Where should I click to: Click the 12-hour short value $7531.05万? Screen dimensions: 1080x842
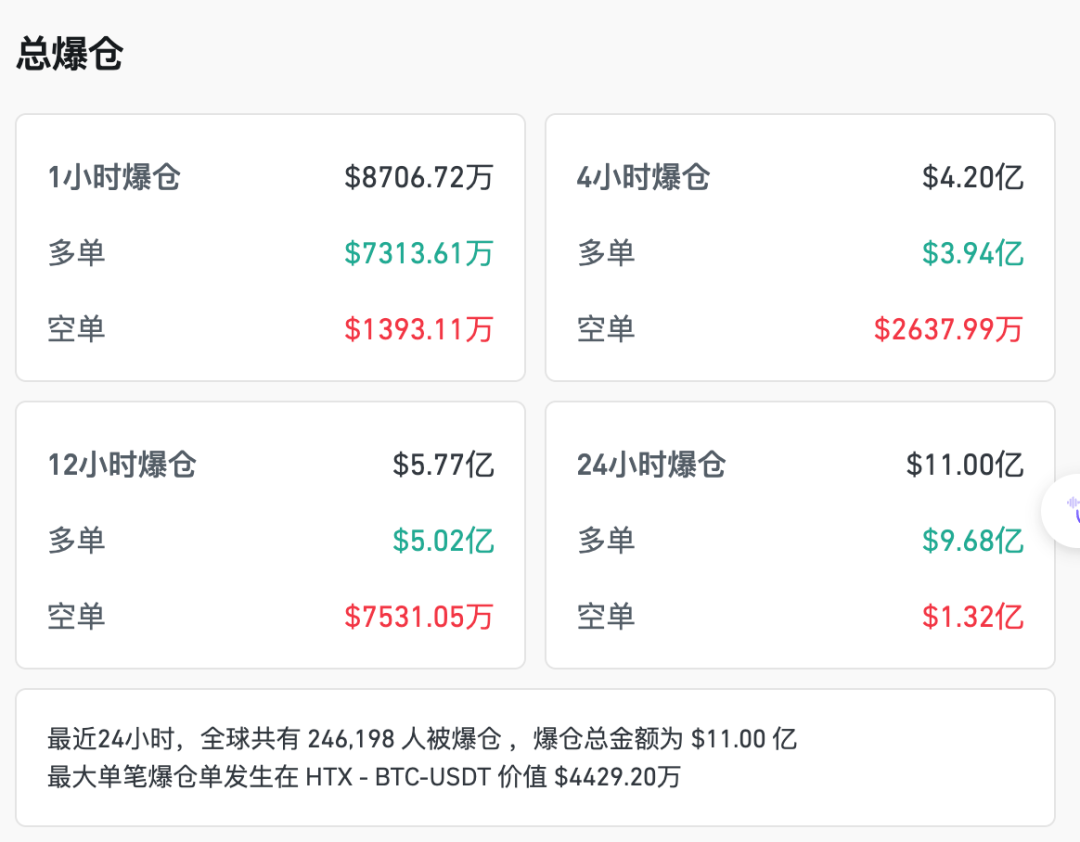pyautogui.click(x=419, y=617)
